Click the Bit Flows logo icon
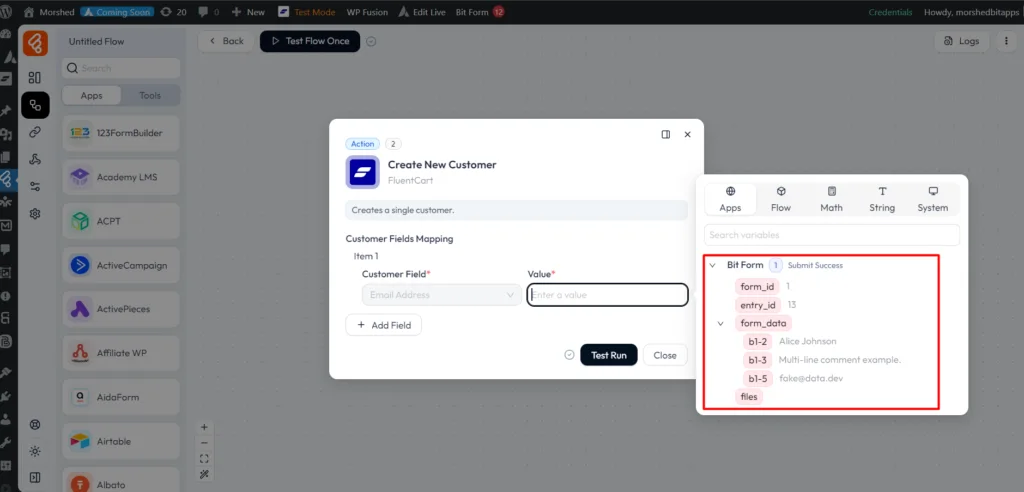The image size is (1024, 492). click(x=35, y=43)
